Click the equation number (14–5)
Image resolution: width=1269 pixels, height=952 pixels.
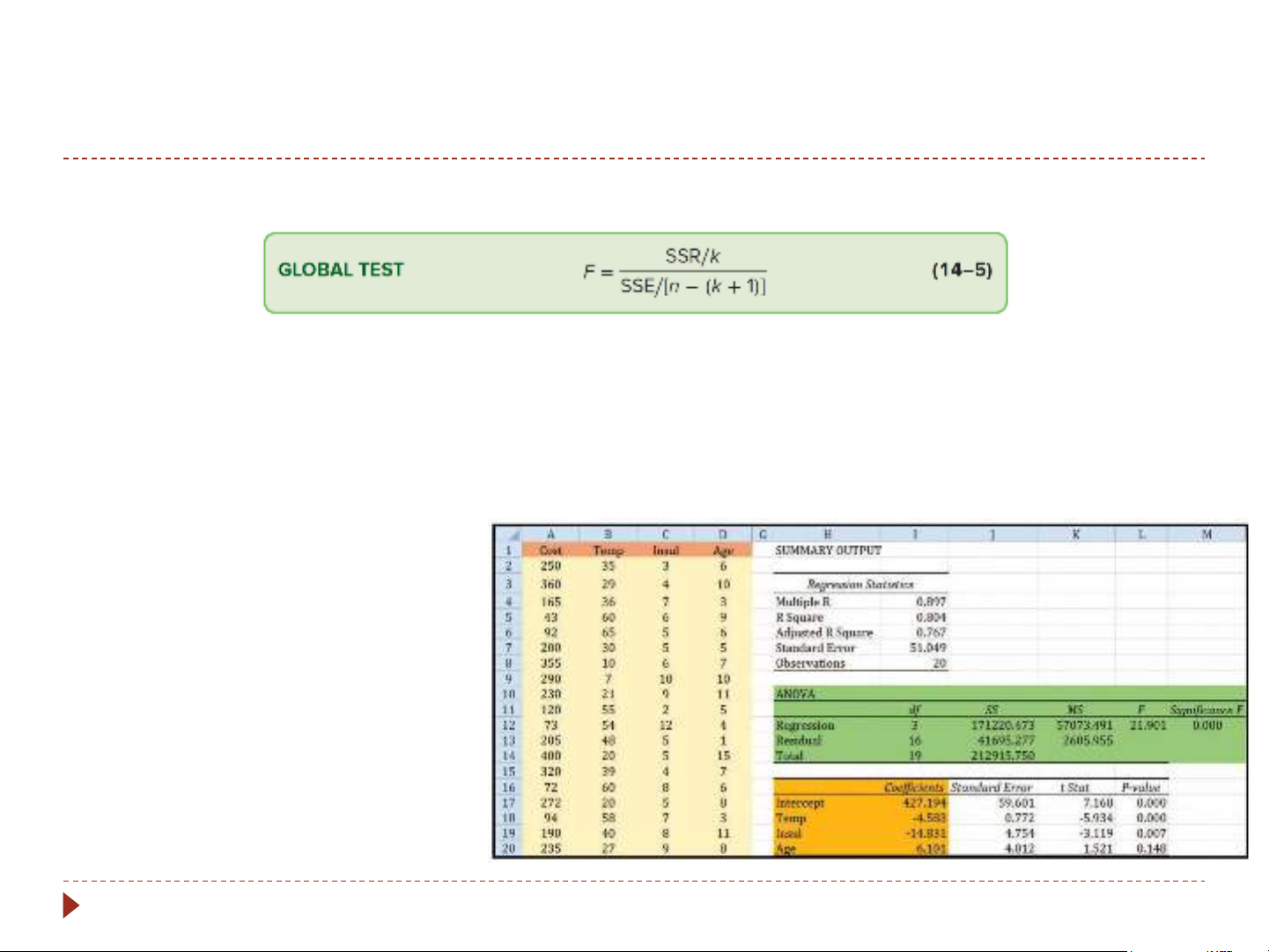click(x=962, y=270)
